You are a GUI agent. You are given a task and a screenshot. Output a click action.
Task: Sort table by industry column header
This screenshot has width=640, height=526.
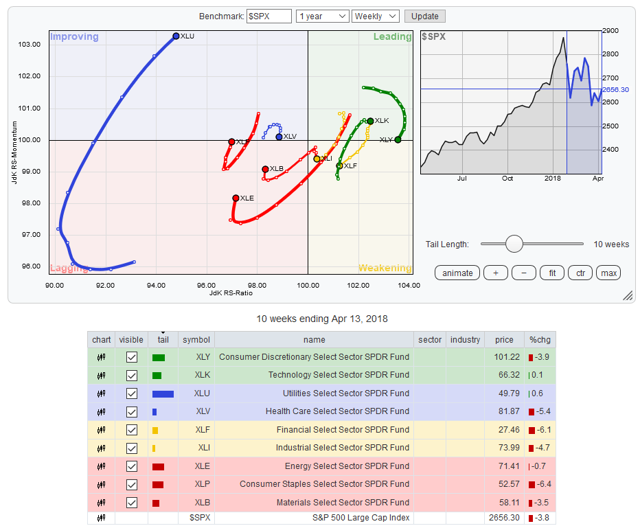[465, 340]
